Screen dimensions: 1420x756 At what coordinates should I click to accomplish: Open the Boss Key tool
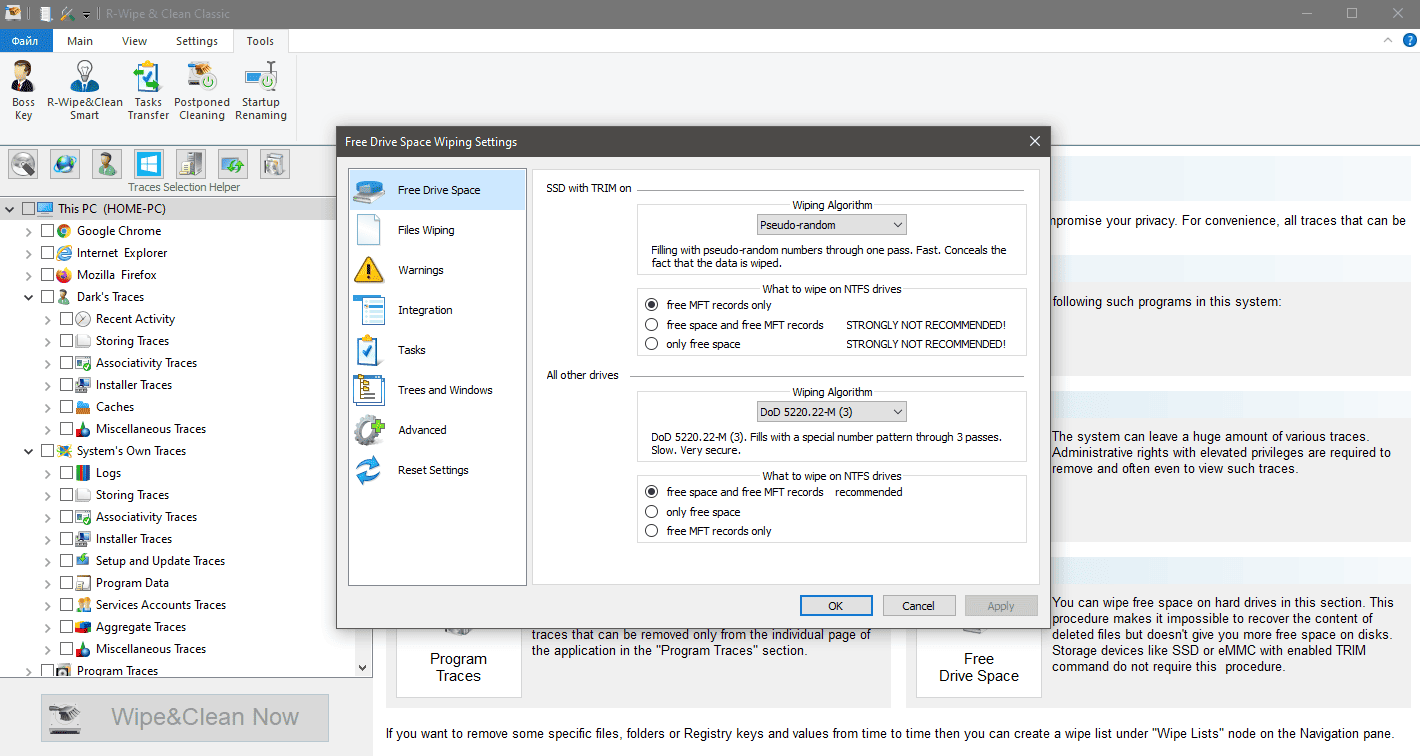(23, 90)
